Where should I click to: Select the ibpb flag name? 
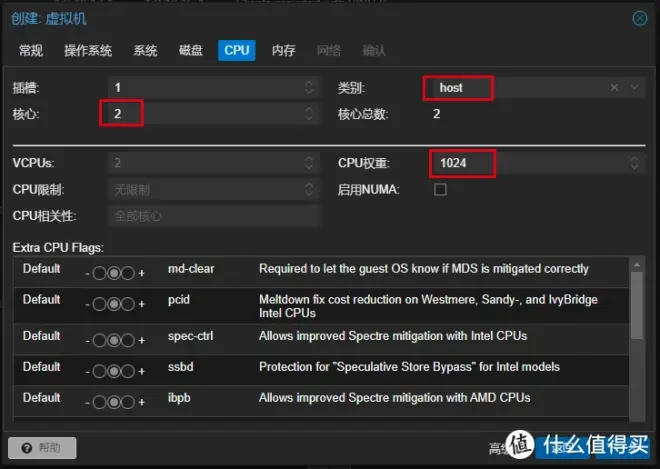(x=179, y=398)
